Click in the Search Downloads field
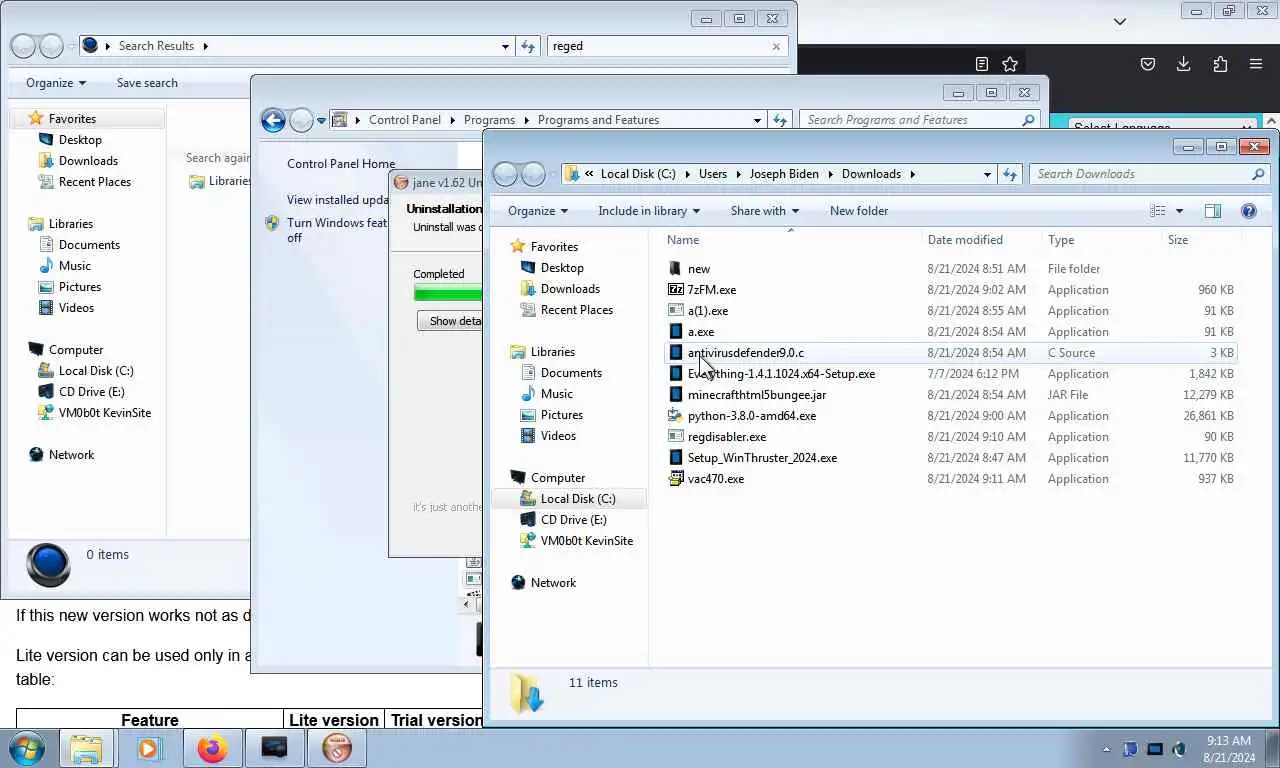The width and height of the screenshot is (1280, 768). click(x=1141, y=174)
